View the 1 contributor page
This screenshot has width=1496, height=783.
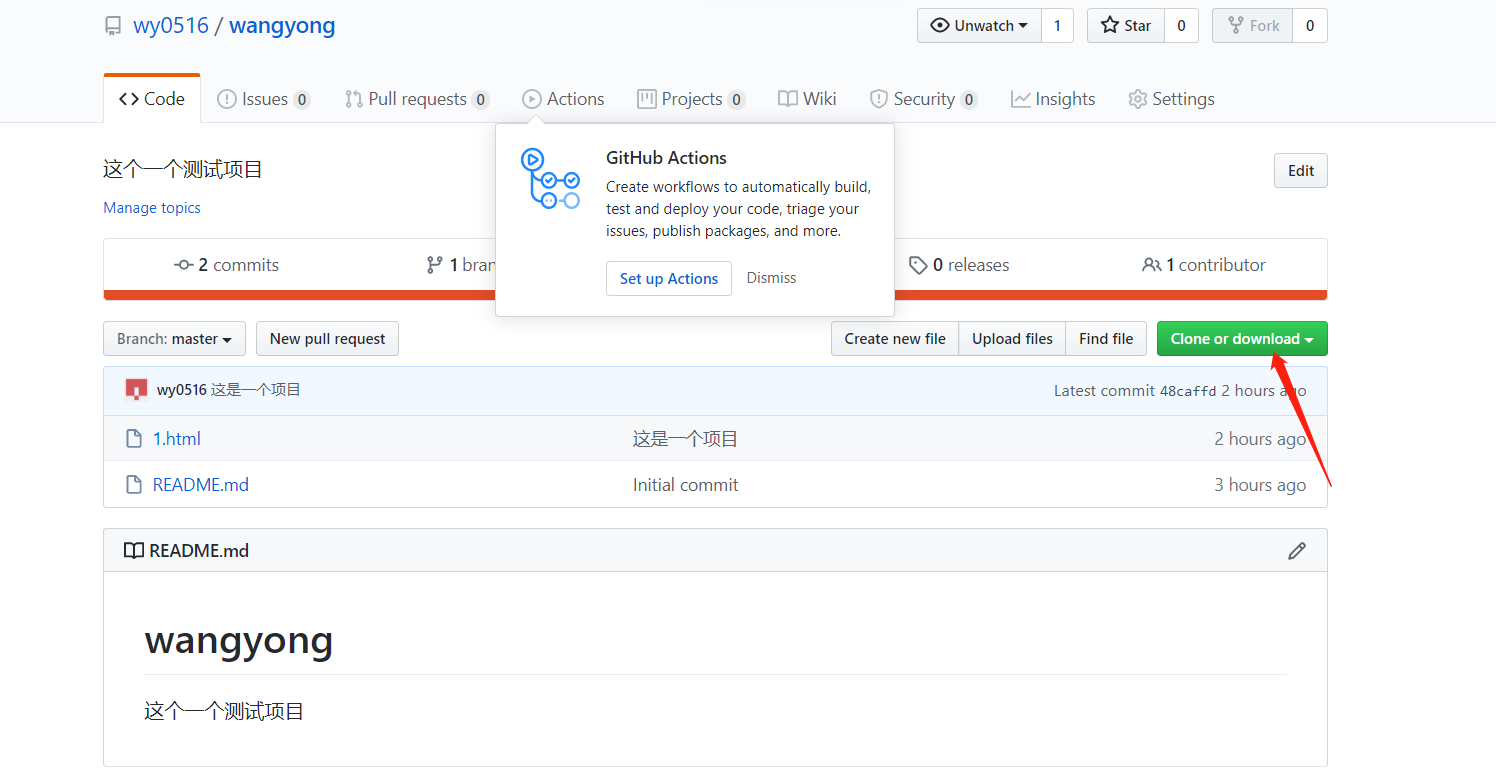tap(1204, 265)
